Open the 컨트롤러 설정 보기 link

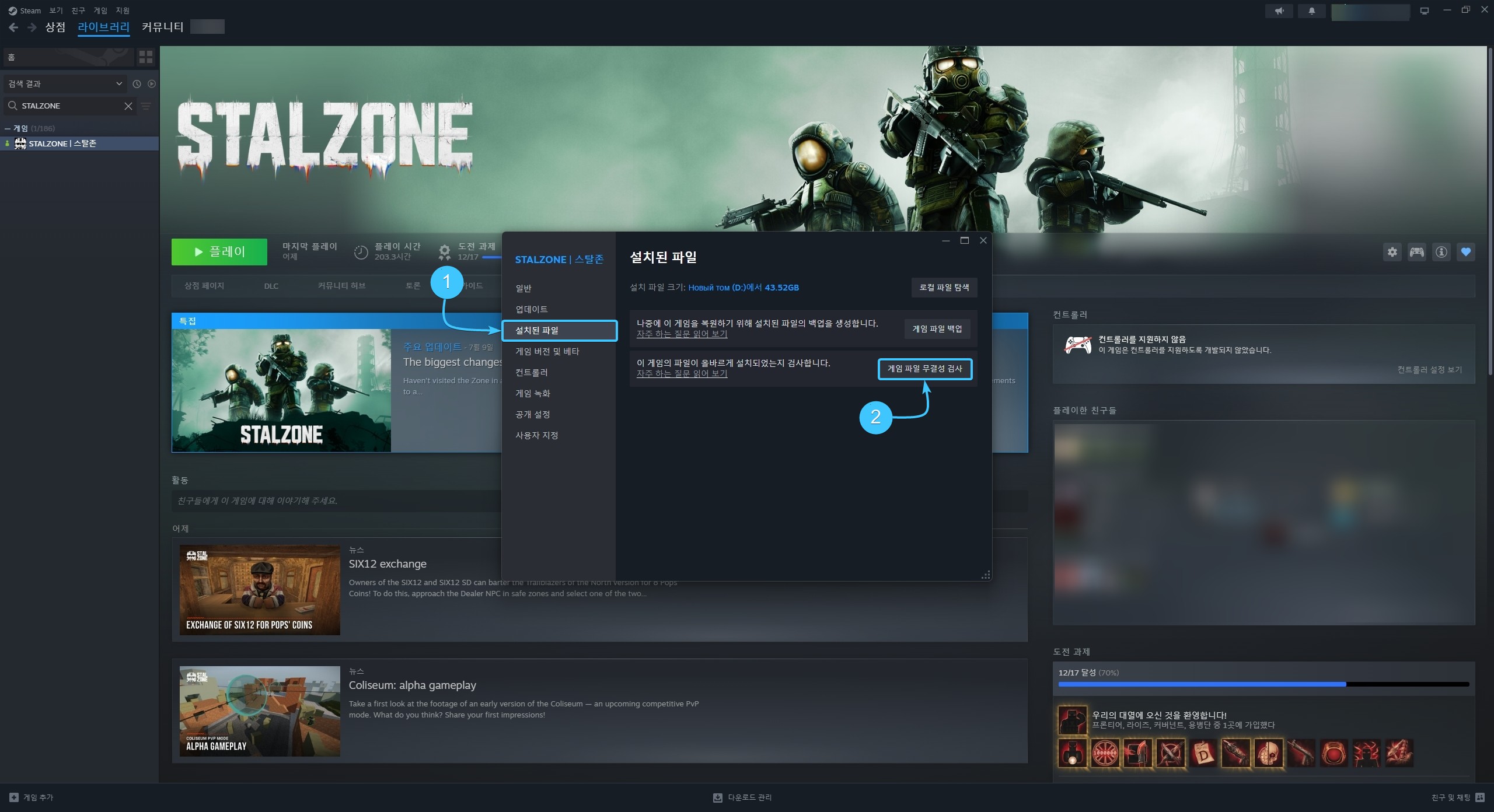[1430, 370]
